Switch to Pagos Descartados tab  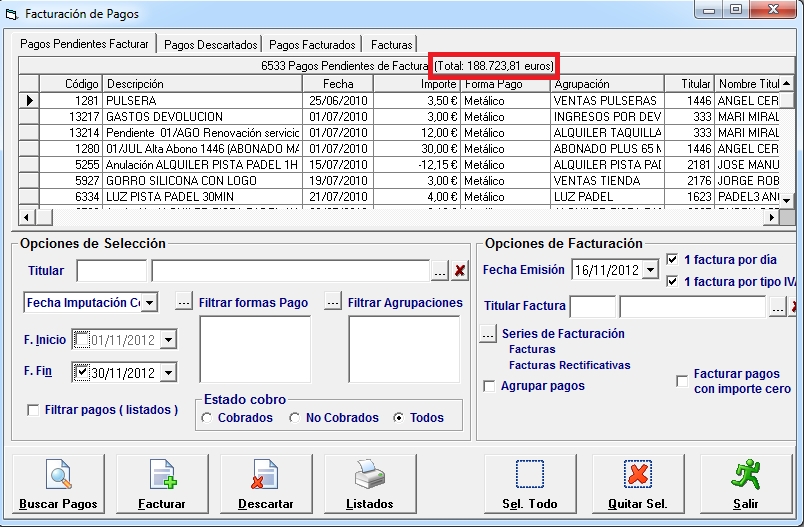pyautogui.click(x=210, y=45)
